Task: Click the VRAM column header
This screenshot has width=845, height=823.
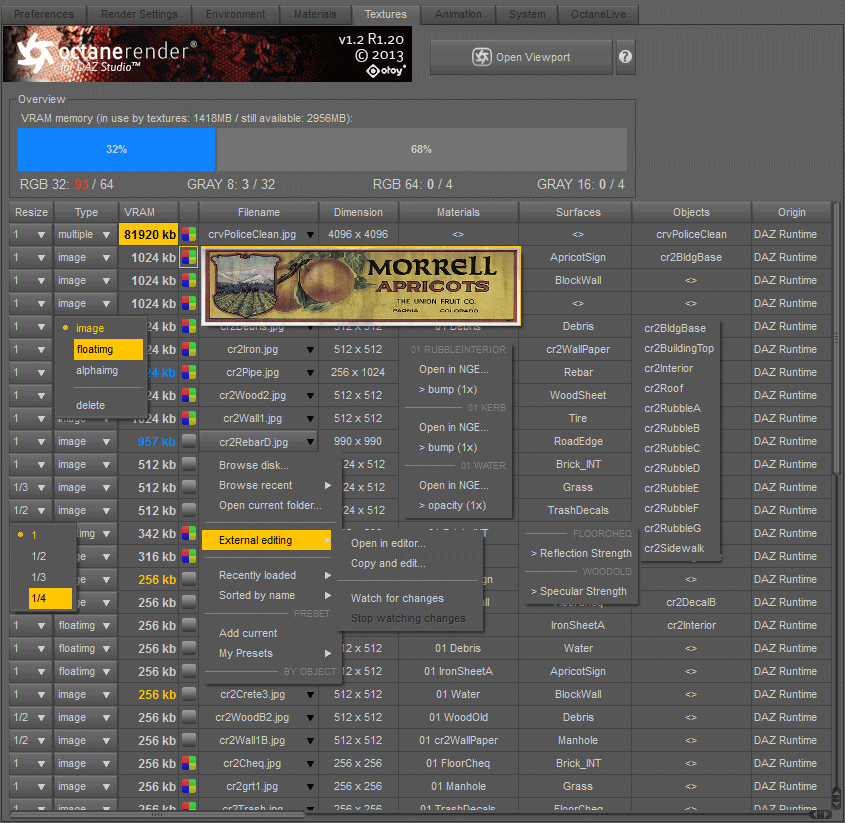Action: [148, 212]
